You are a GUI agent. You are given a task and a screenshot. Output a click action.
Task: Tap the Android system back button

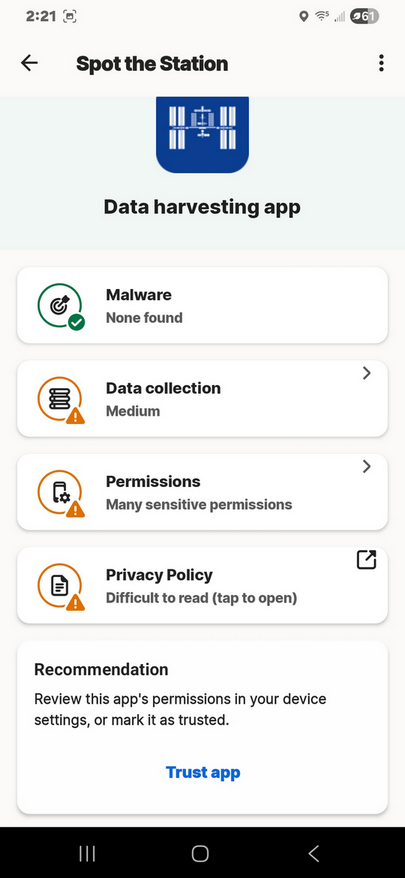(314, 853)
